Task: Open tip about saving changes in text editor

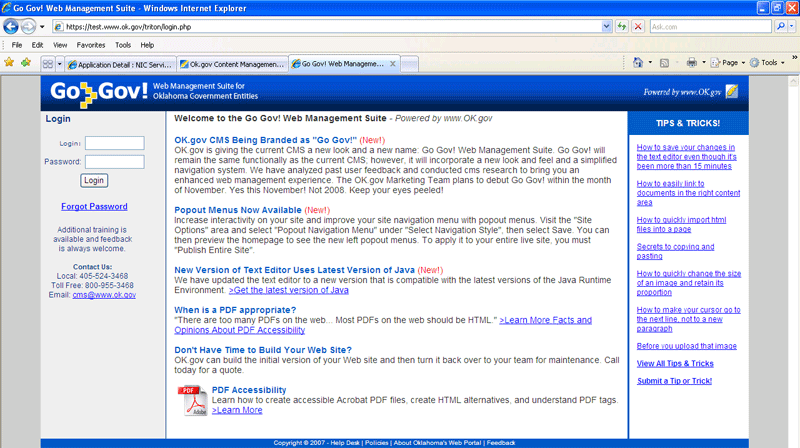Action: pyautogui.click(x=686, y=157)
